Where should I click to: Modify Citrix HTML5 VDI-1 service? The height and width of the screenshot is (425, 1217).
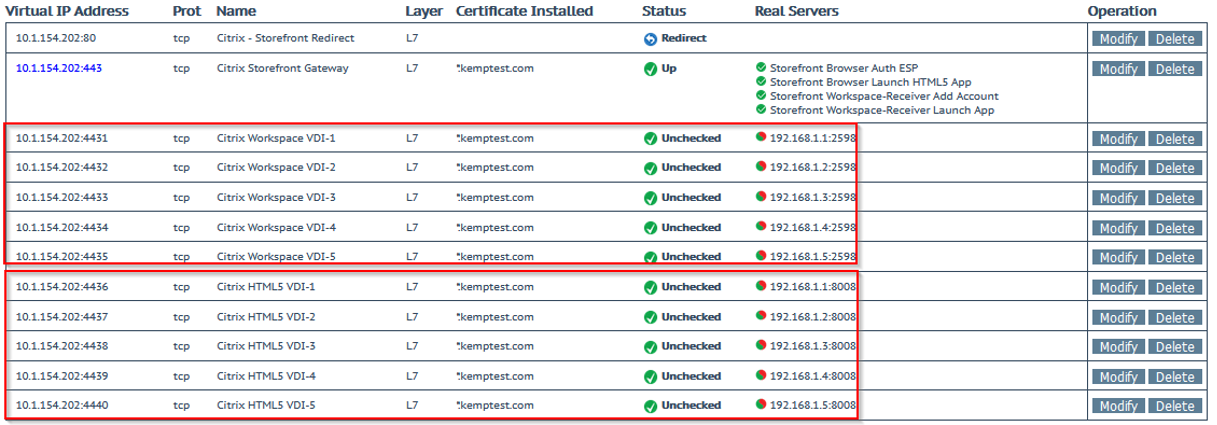[x=1117, y=288]
